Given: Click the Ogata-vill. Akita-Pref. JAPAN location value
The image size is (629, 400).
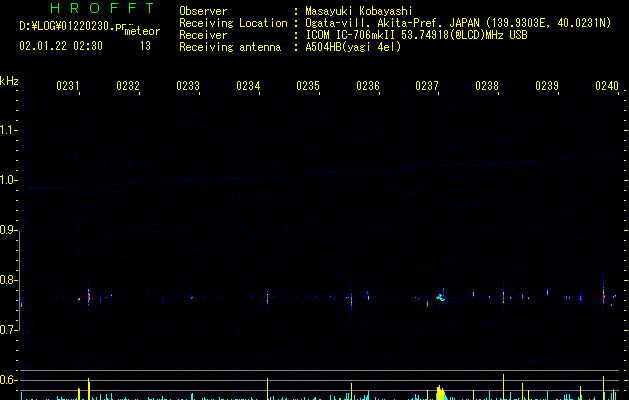Looking at the screenshot, I should (x=458, y=23).
